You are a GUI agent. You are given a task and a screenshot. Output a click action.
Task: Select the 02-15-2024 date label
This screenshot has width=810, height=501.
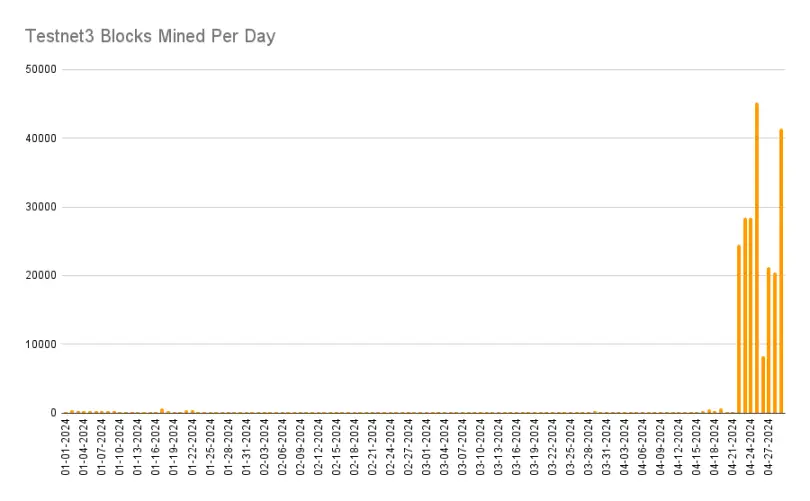[336, 448]
